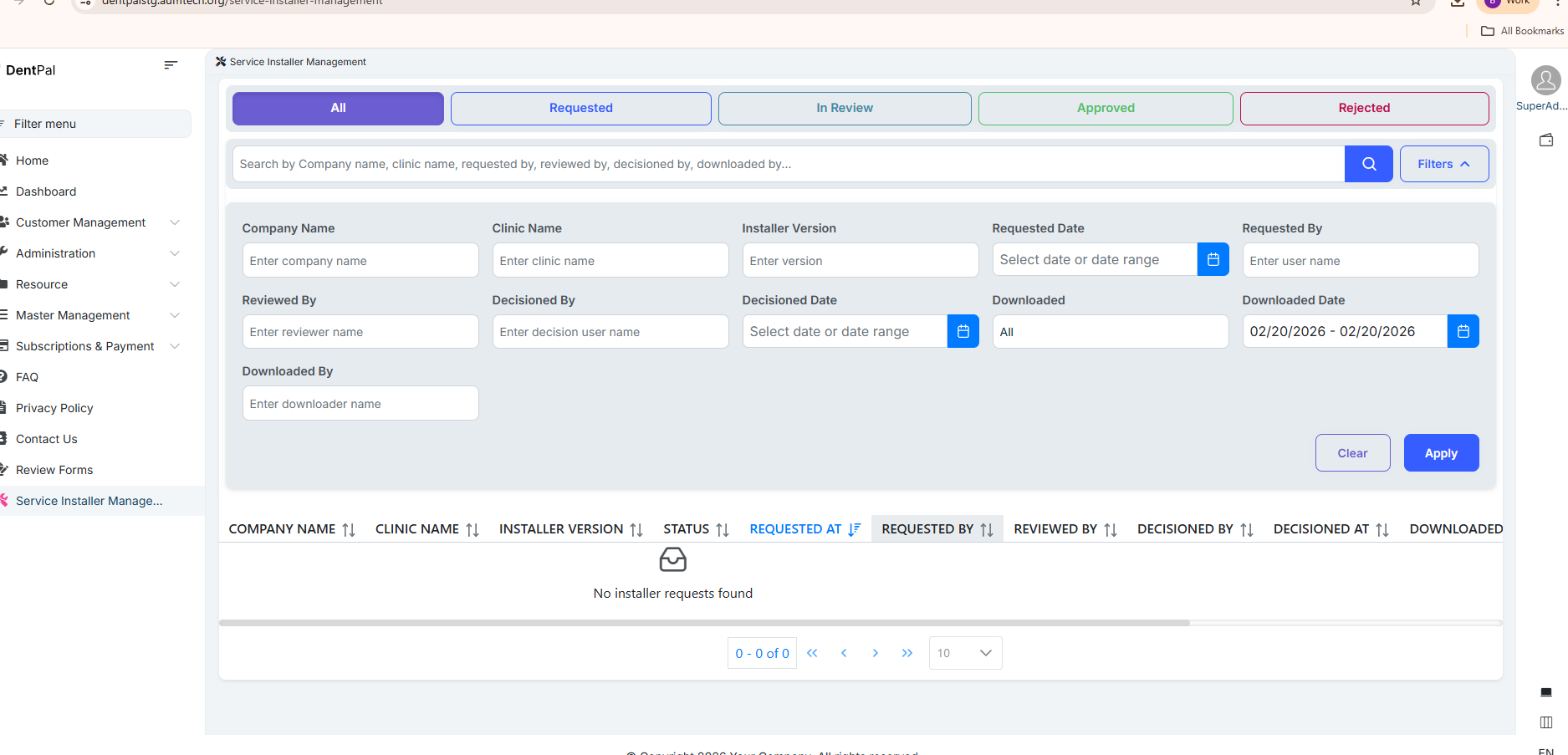Screen dimensions: 1568x755
Task: Open the Decisioned Date calendar picker
Action: 963,332
